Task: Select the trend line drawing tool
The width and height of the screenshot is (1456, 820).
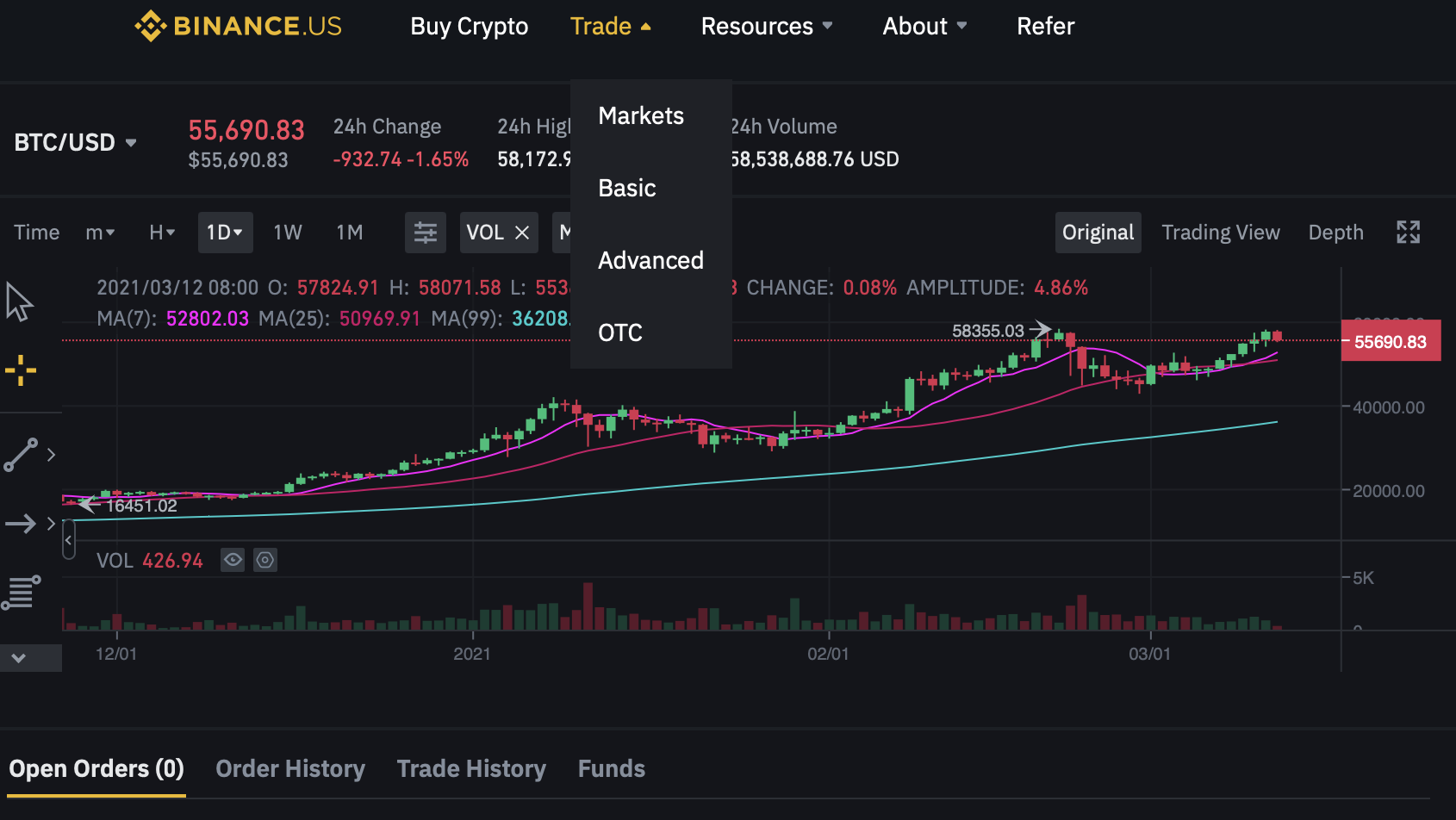Action: 22,455
